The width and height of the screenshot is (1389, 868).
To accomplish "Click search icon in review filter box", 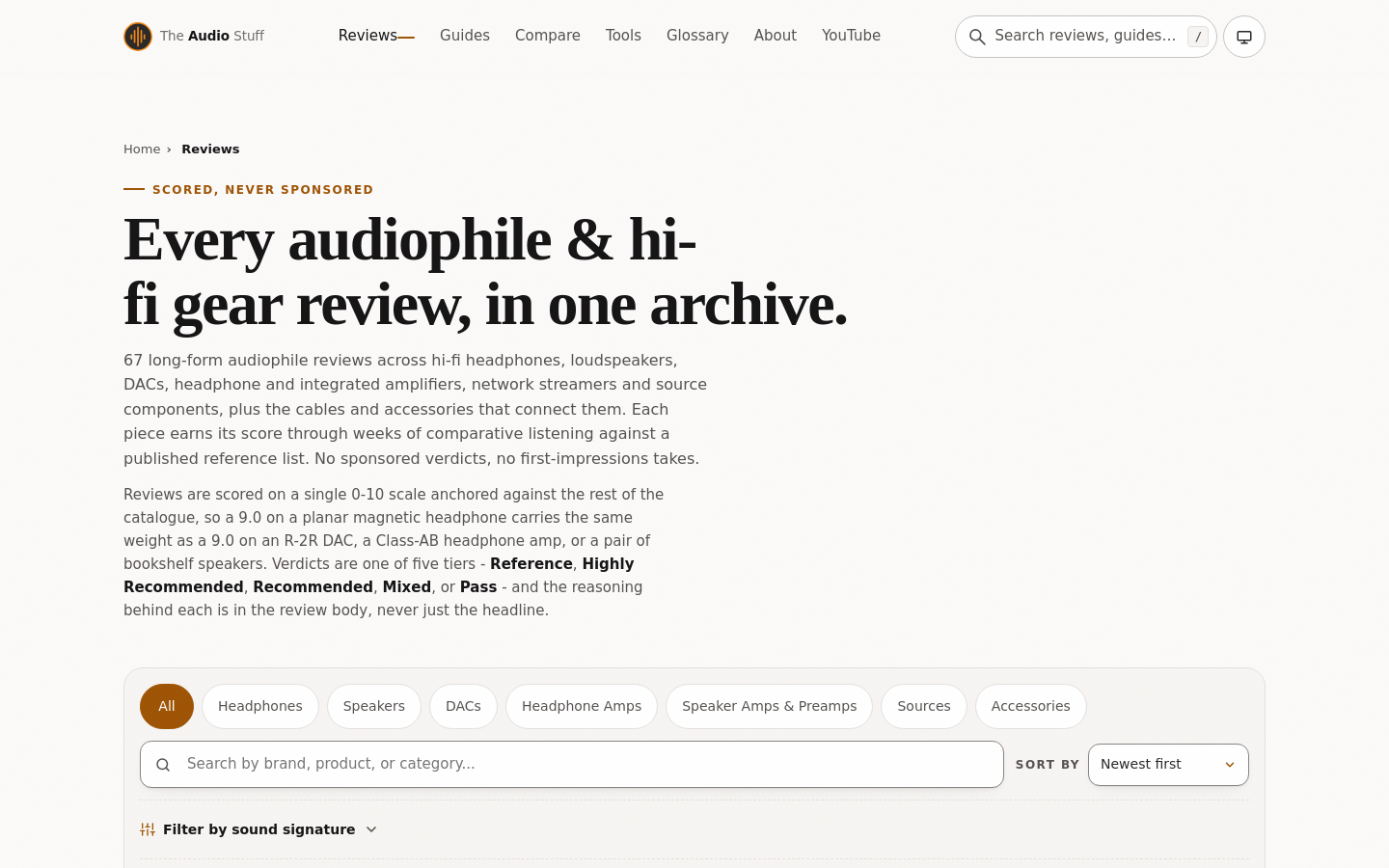I will 163,765.
